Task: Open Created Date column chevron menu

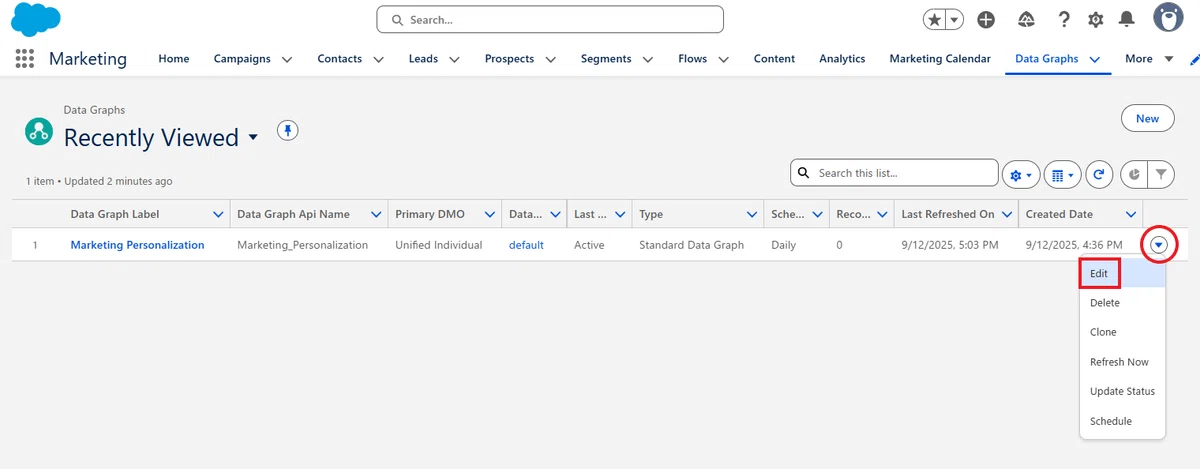Action: (x=1130, y=214)
